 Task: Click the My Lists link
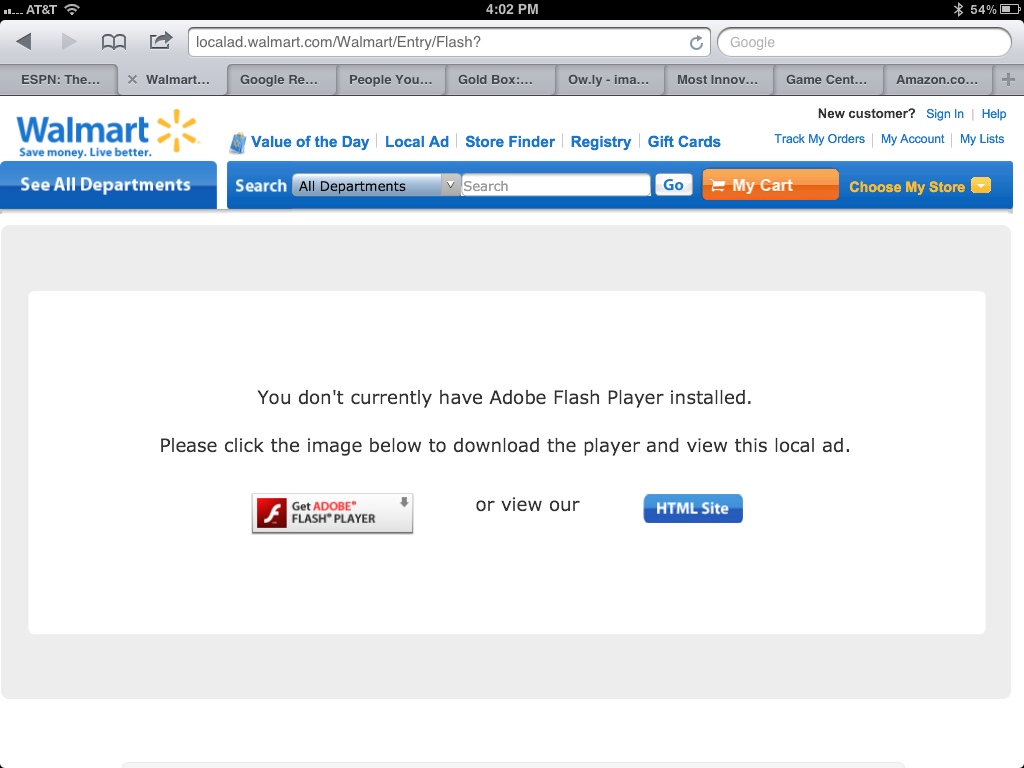pos(982,139)
